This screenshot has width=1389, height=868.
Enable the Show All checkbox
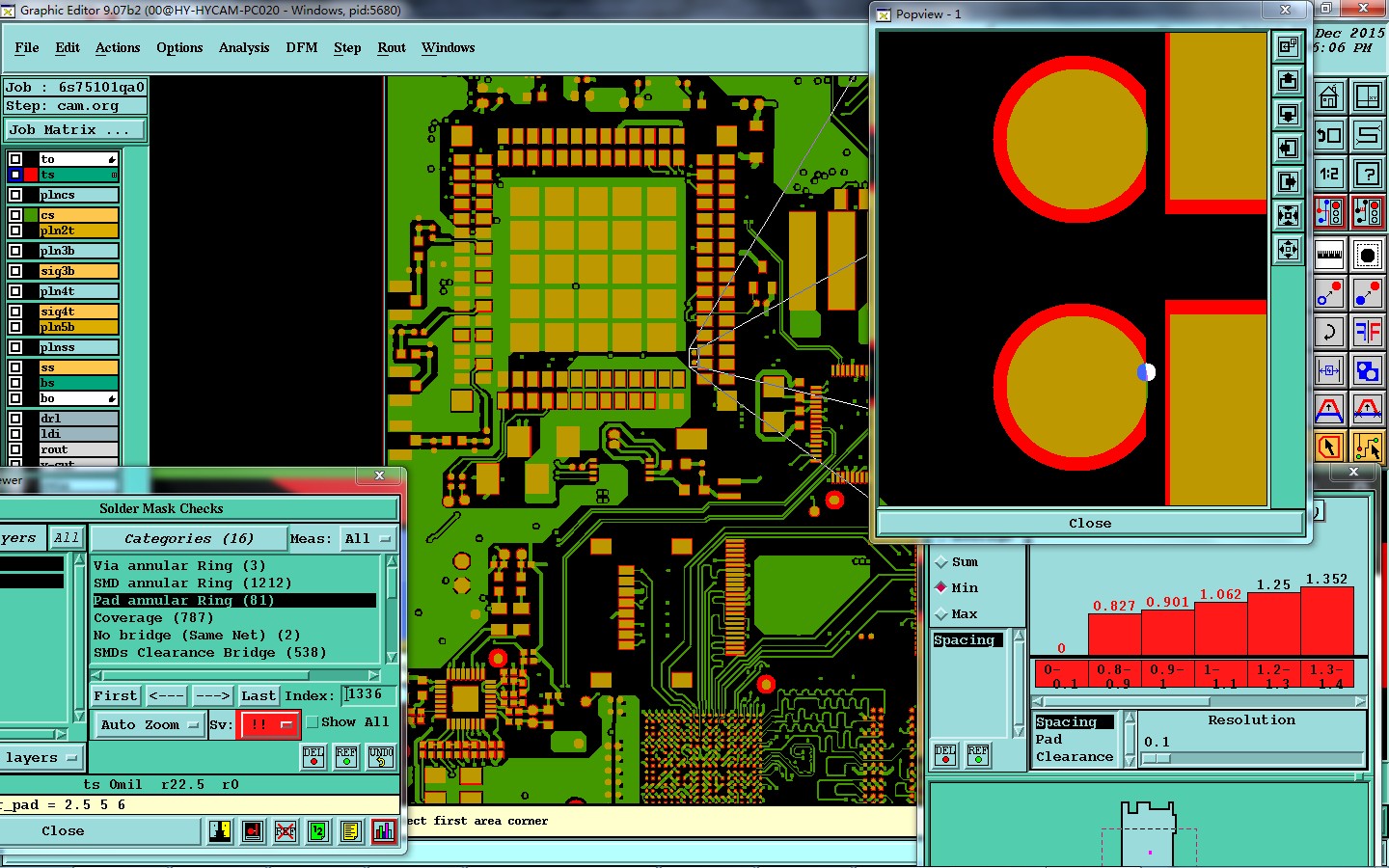(x=313, y=722)
